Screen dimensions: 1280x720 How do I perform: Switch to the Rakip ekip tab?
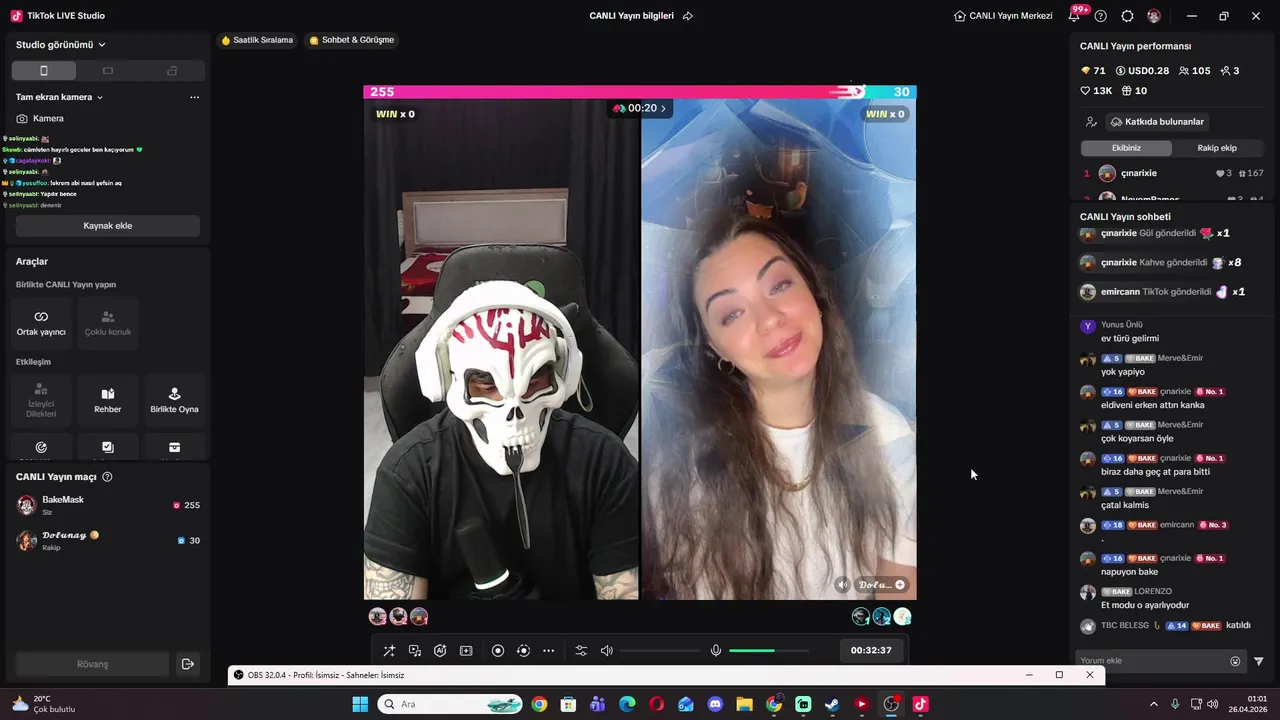[x=1217, y=148]
